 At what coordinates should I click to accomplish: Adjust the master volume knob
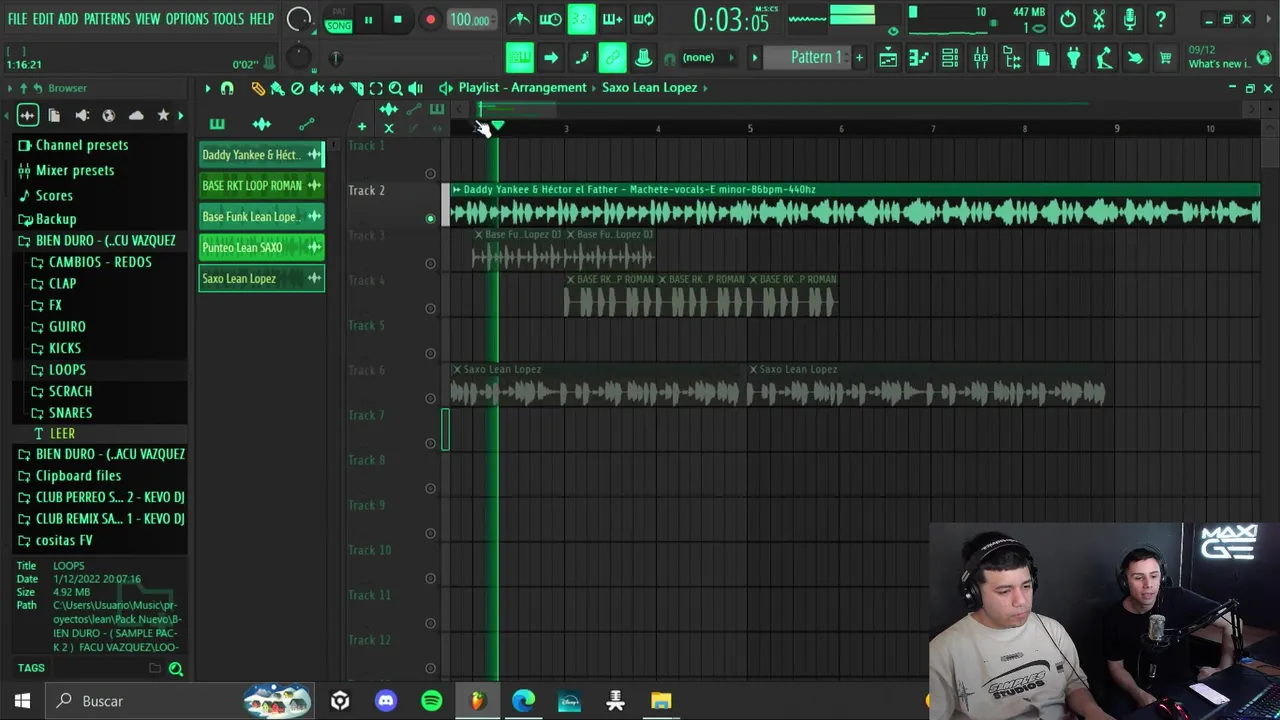tap(298, 19)
